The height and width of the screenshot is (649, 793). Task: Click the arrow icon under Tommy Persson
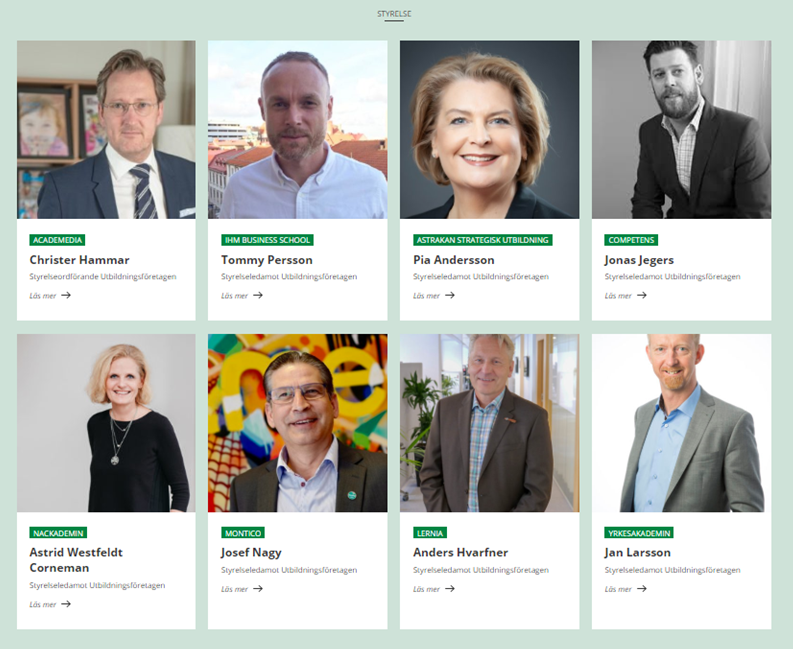tap(258, 295)
